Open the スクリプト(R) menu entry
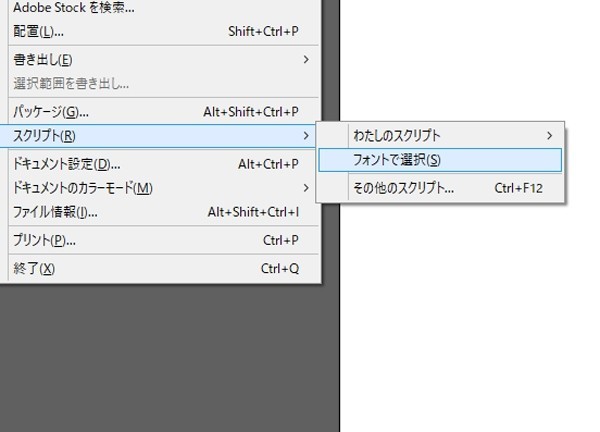 (x=158, y=136)
